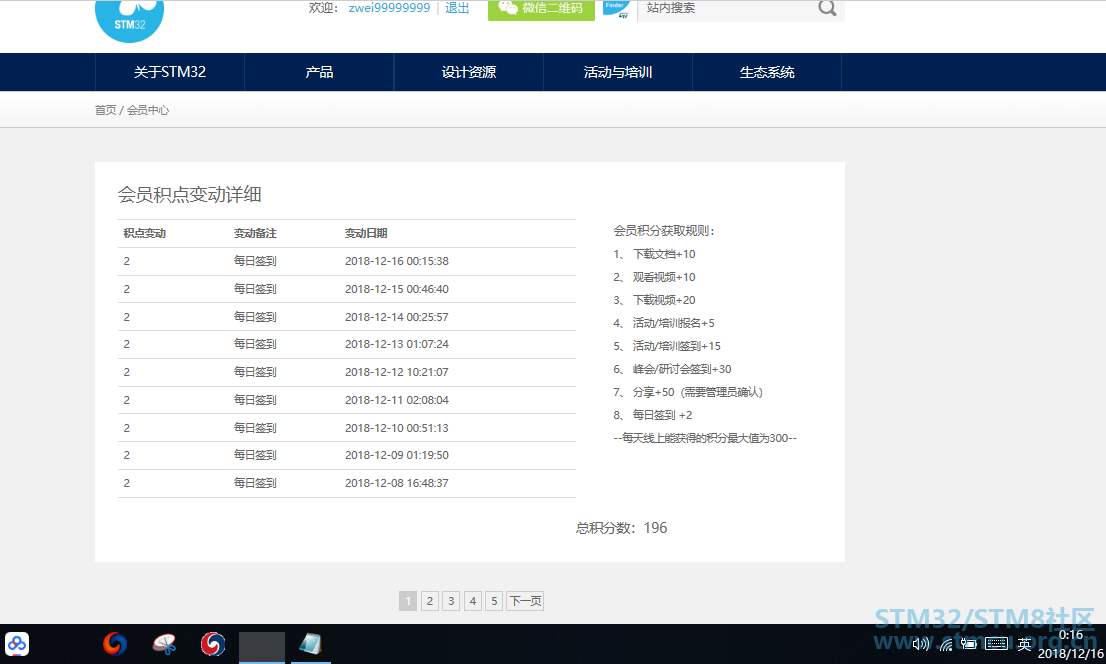Viewport: 1106px width, 664px height.
Task: Click the blank gray active taskbar item
Action: [262, 646]
